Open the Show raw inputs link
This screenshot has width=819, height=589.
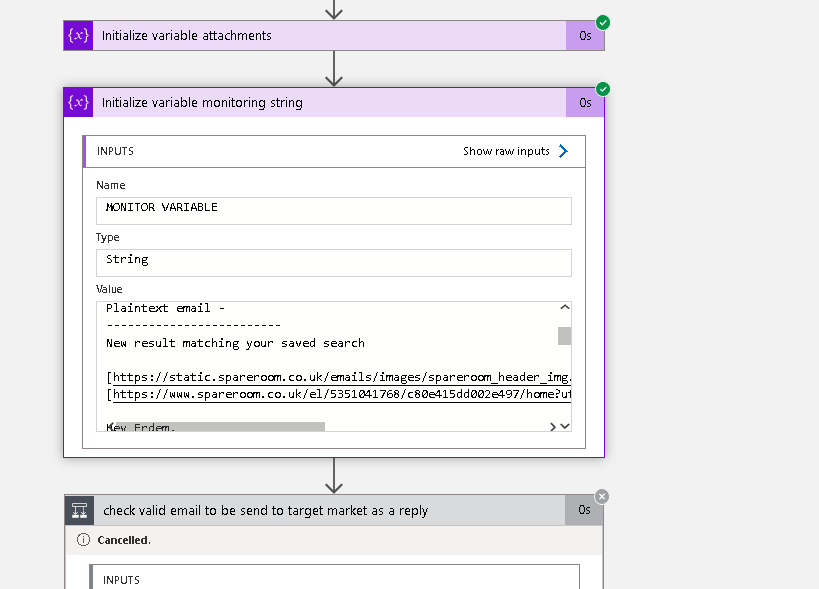[x=506, y=151]
